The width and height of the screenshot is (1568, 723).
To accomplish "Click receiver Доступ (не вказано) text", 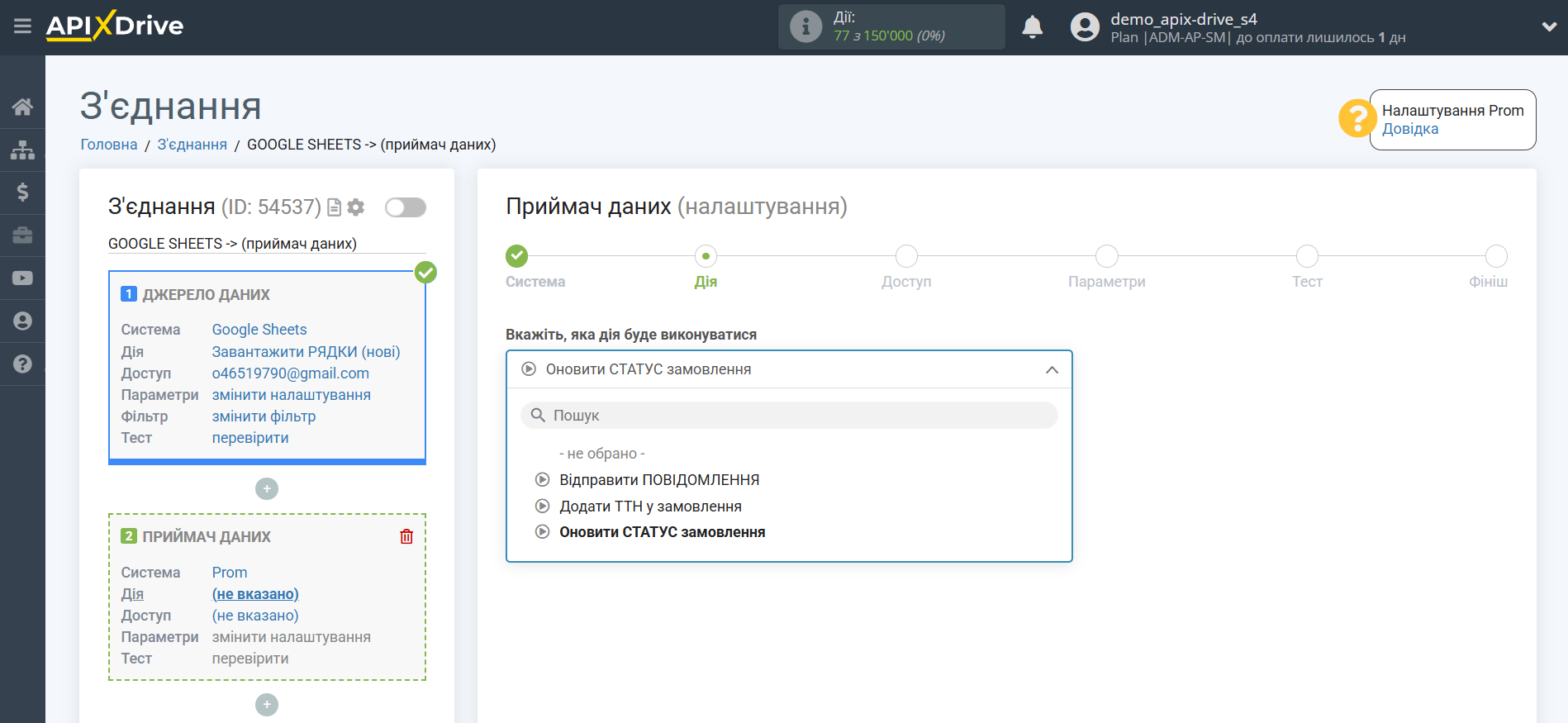I will [x=255, y=616].
